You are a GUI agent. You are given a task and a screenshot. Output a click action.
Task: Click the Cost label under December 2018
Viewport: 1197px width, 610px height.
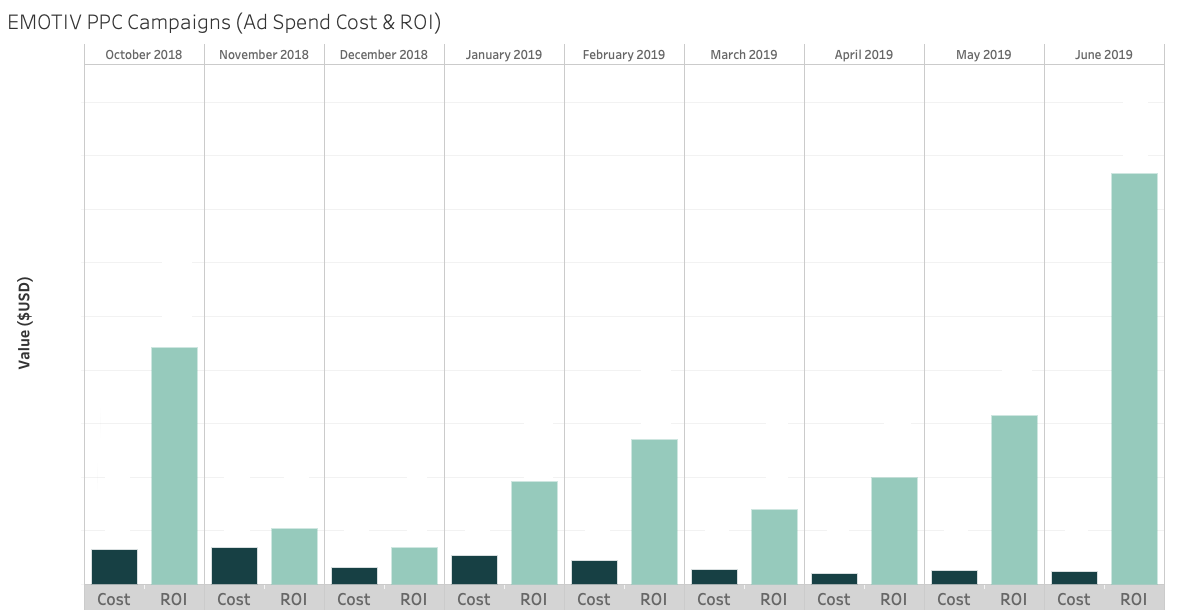353,599
